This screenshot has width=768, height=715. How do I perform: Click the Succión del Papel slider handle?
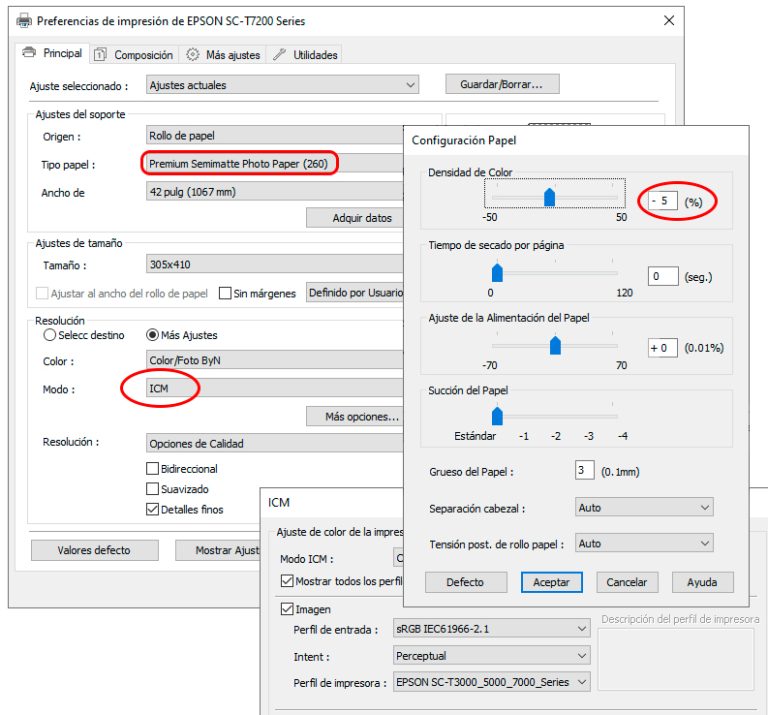[497, 415]
